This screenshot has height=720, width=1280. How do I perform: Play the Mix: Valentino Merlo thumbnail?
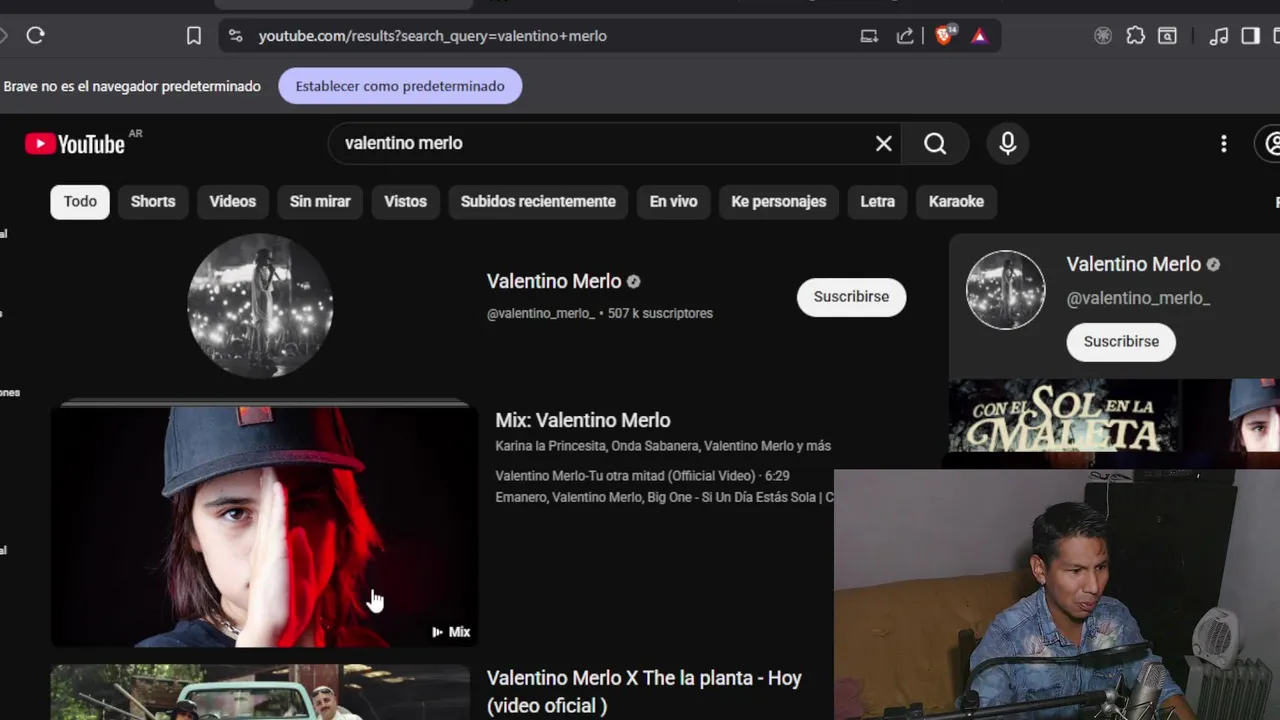point(264,526)
